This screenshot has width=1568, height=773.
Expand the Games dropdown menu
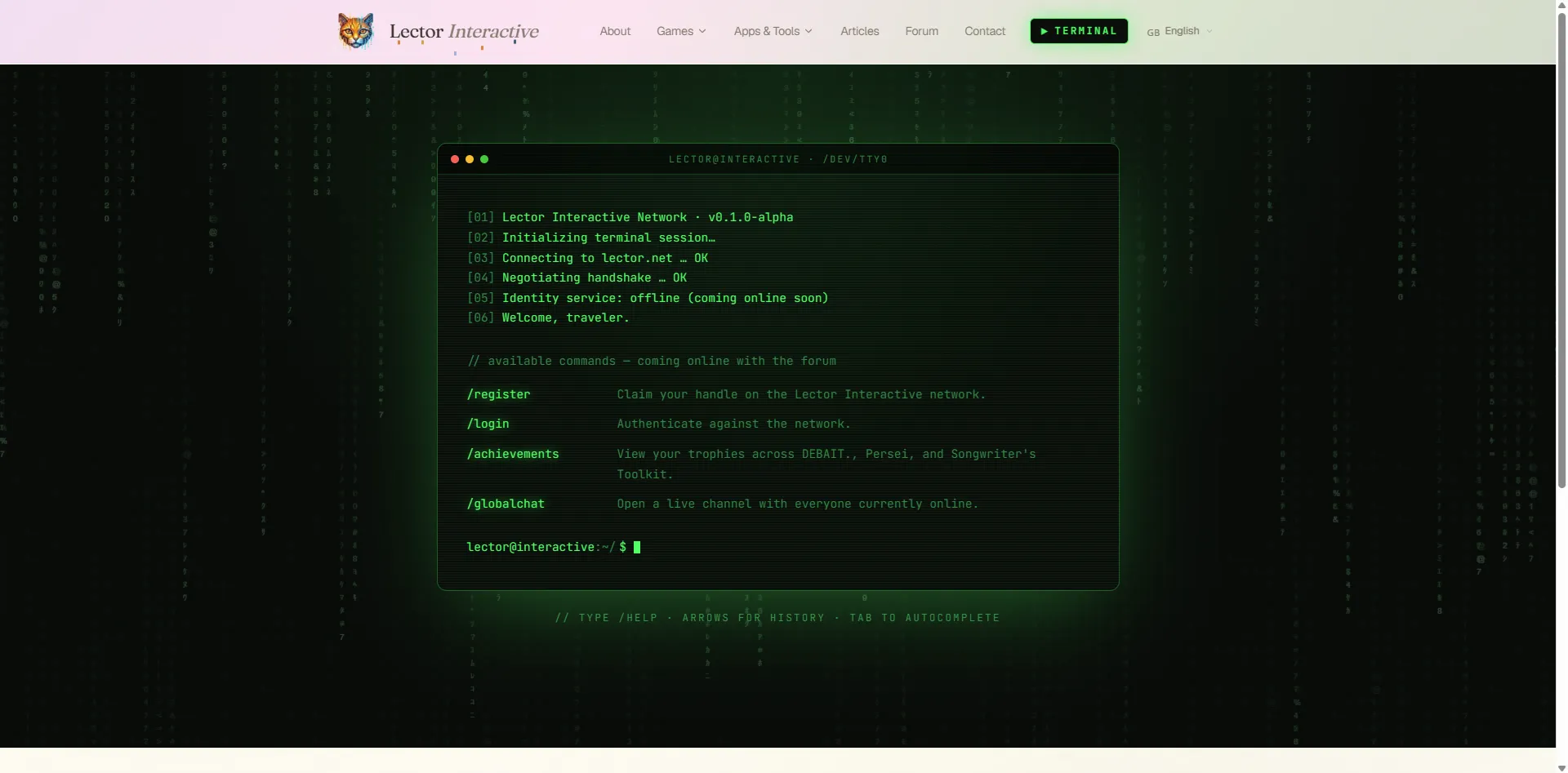681,31
